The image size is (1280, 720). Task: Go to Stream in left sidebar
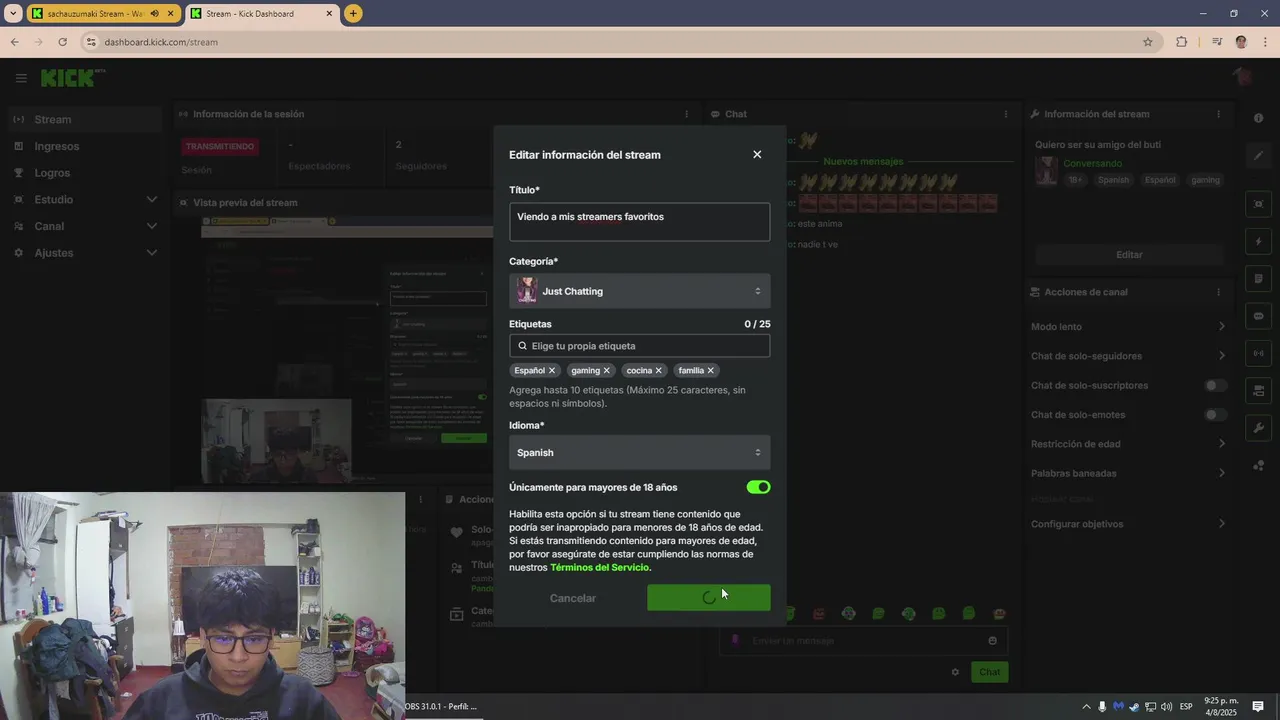(85, 119)
